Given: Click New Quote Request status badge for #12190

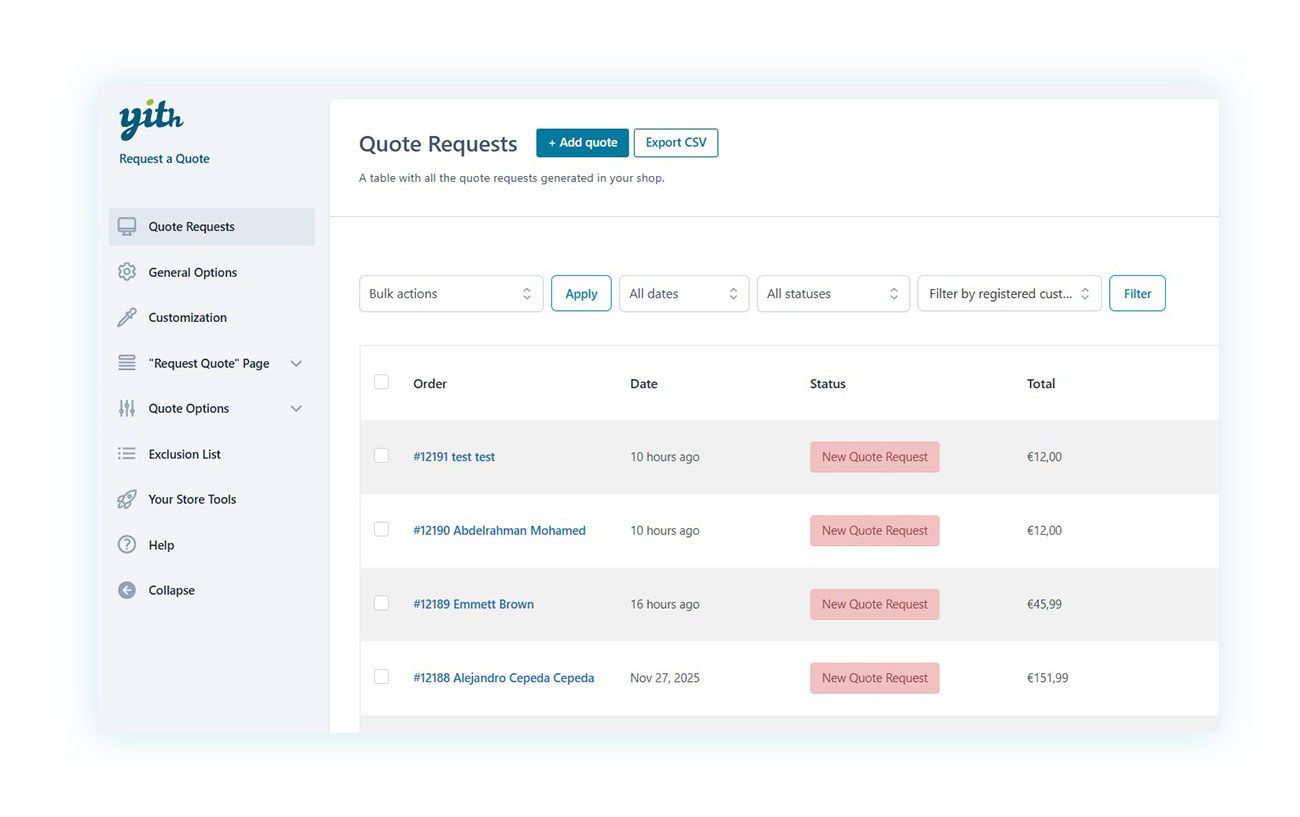Looking at the screenshot, I should [x=875, y=531].
